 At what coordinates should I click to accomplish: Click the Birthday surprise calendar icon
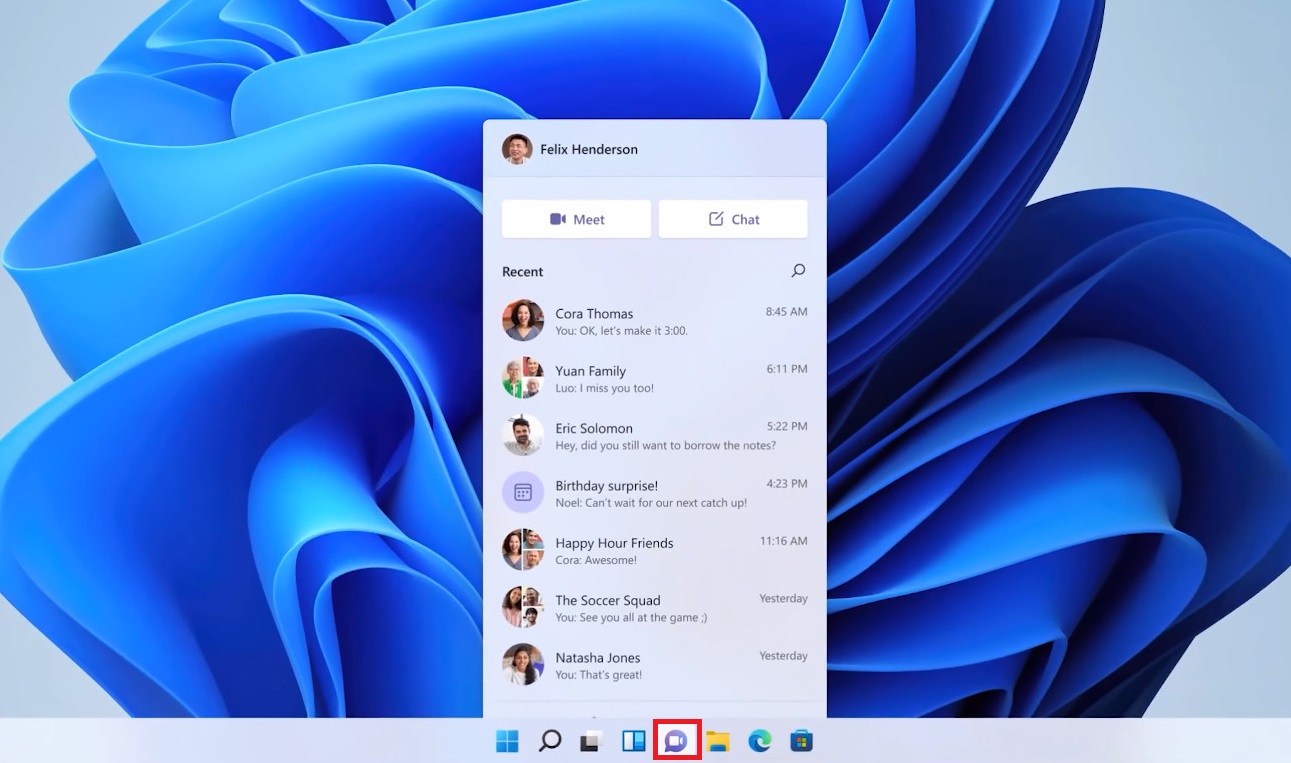(x=523, y=492)
